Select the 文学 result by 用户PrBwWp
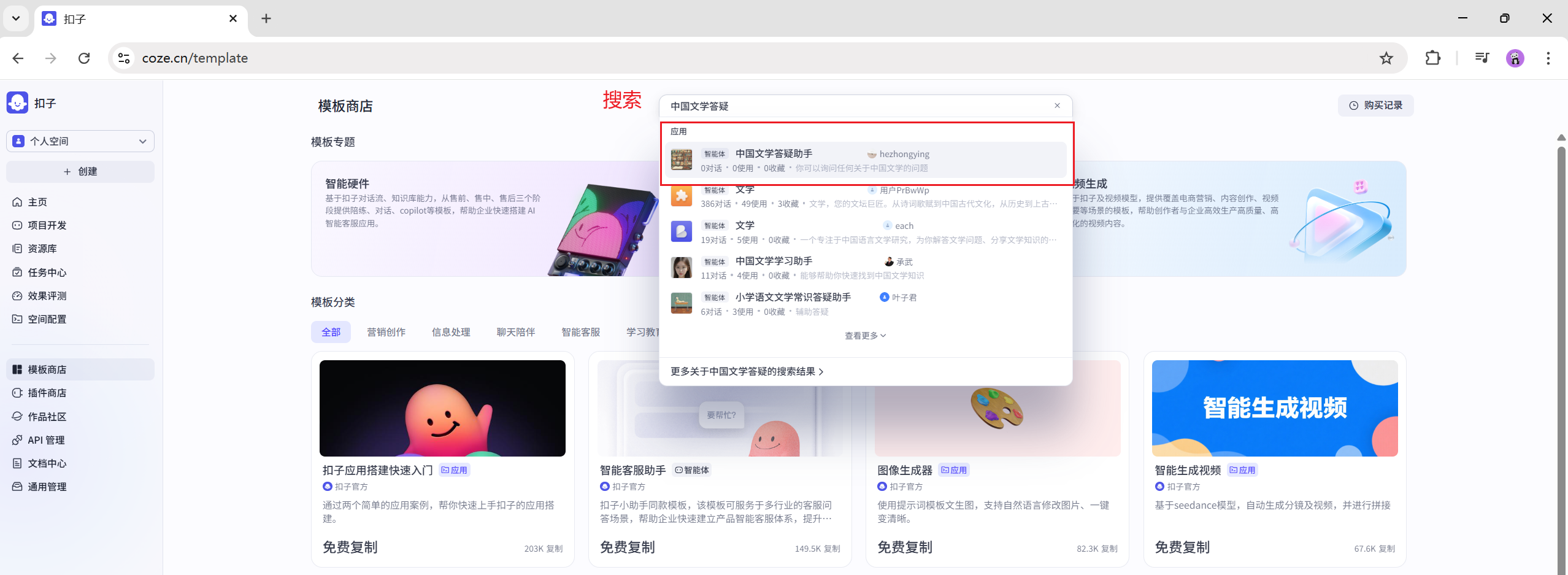Screen dimensions: 1568x575 [x=866, y=196]
